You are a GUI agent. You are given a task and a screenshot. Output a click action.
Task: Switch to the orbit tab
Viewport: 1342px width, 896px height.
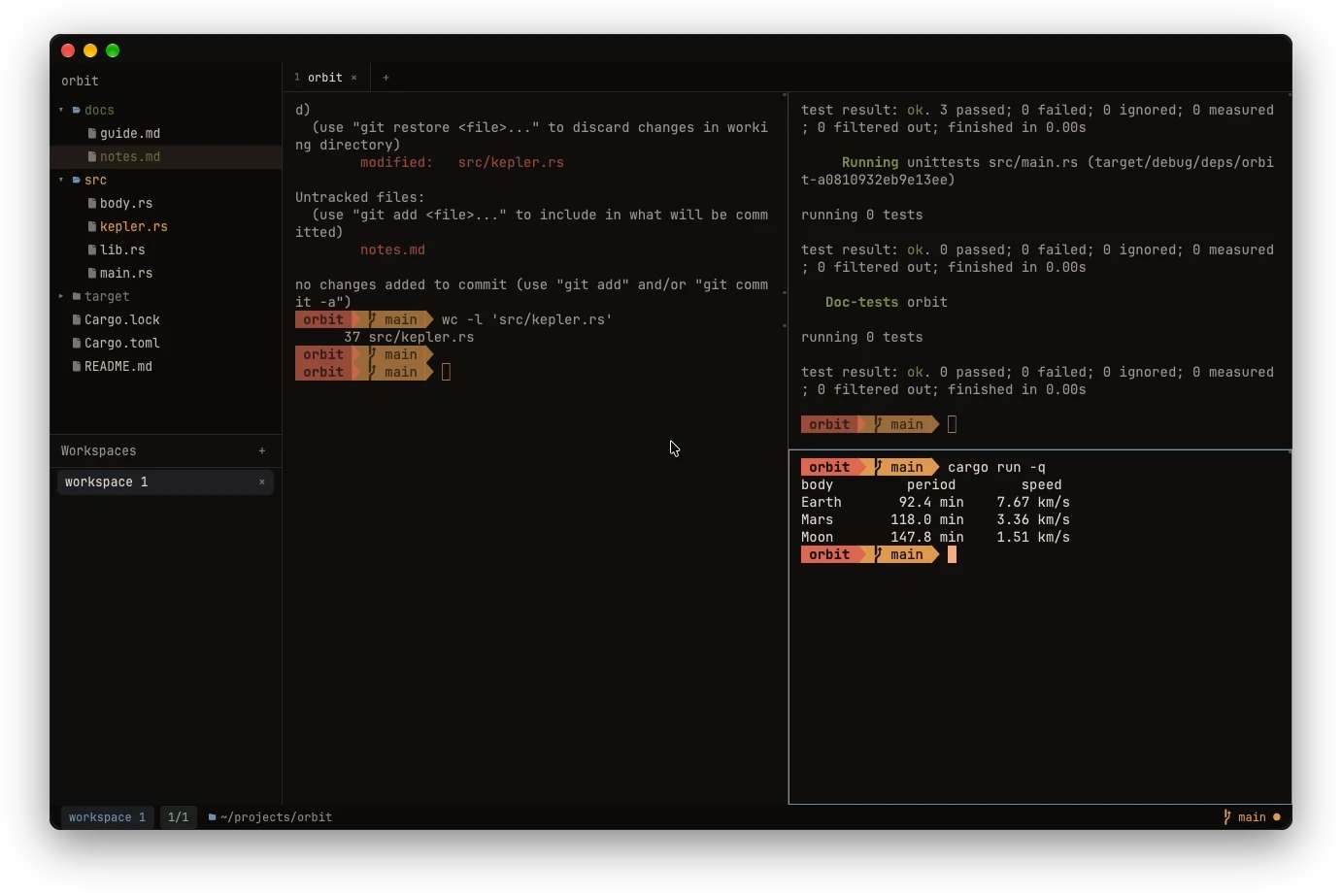point(325,78)
